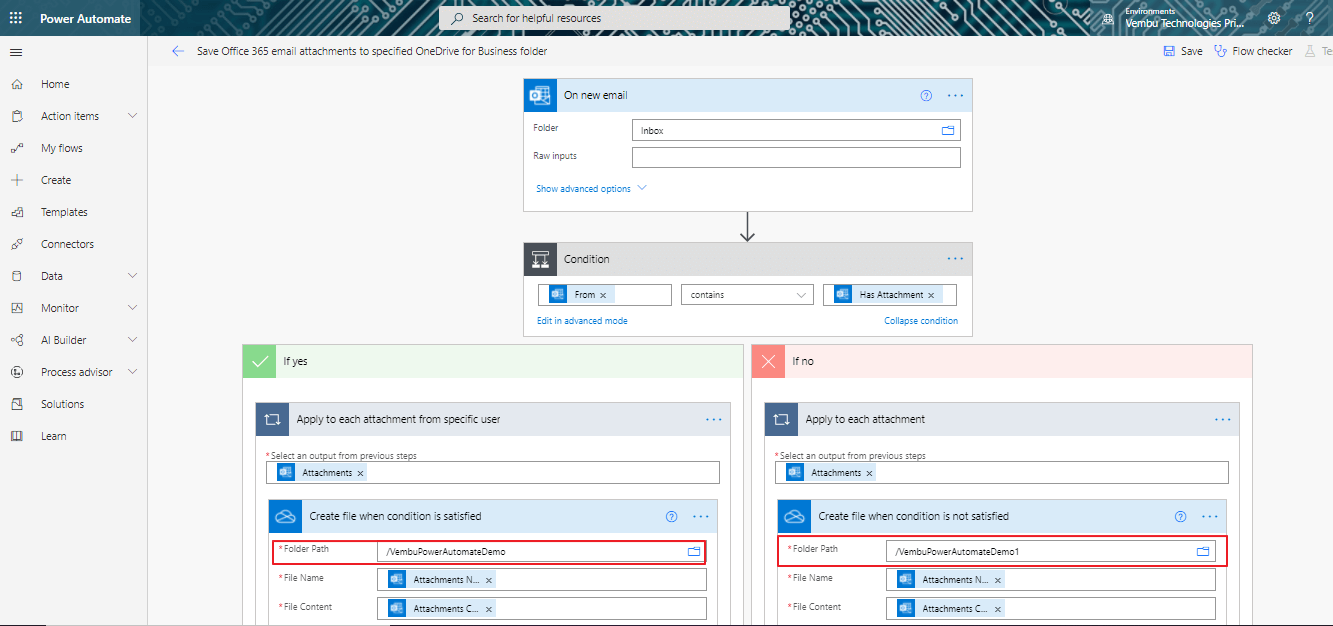
Task: Remove the From token in condition
Action: [x=603, y=295]
